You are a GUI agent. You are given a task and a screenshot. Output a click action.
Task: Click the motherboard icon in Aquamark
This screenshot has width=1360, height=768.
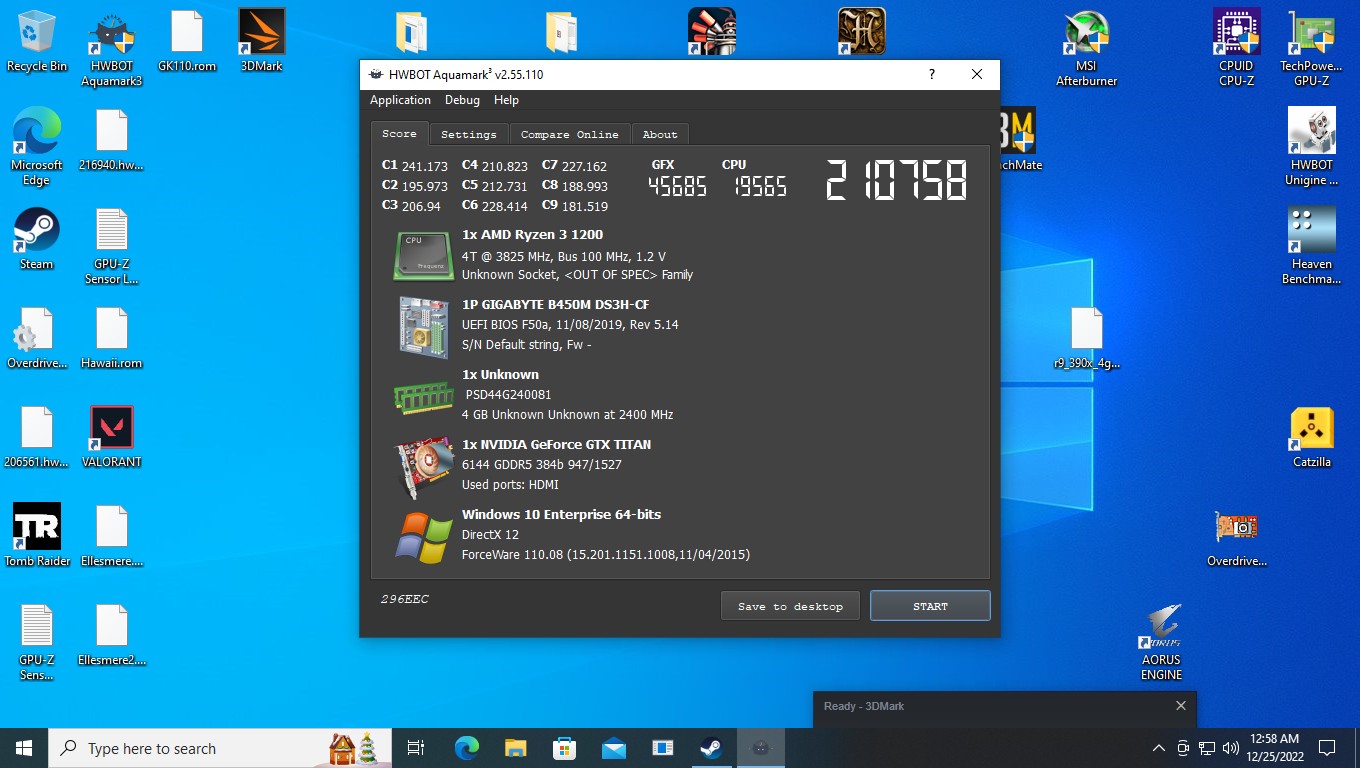coord(423,326)
